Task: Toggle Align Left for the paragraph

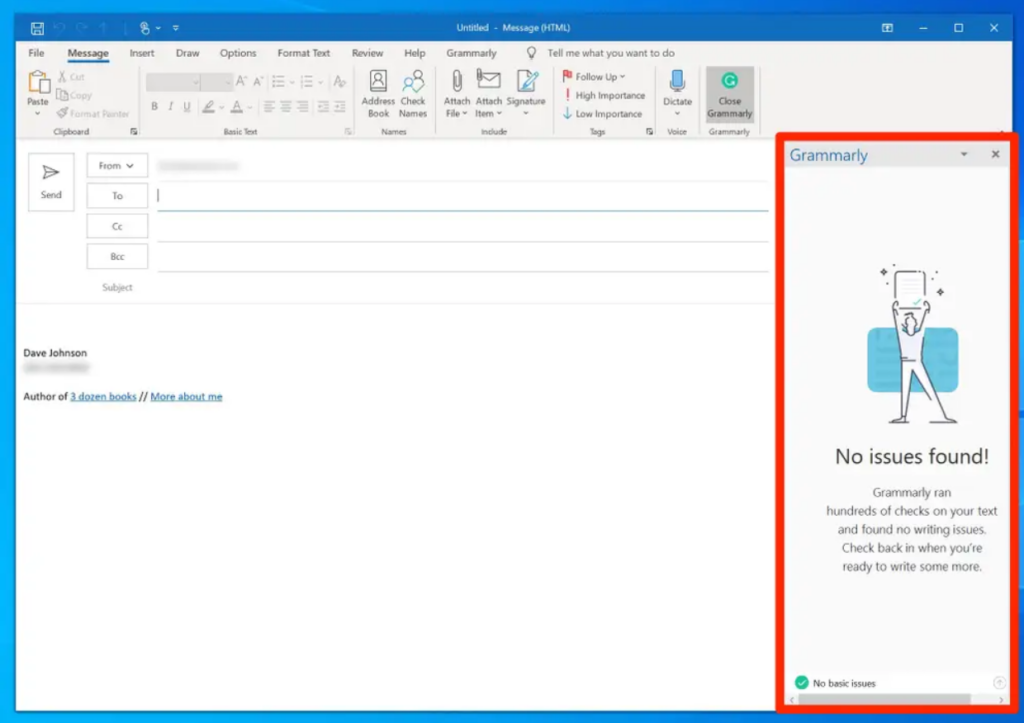Action: 268,106
